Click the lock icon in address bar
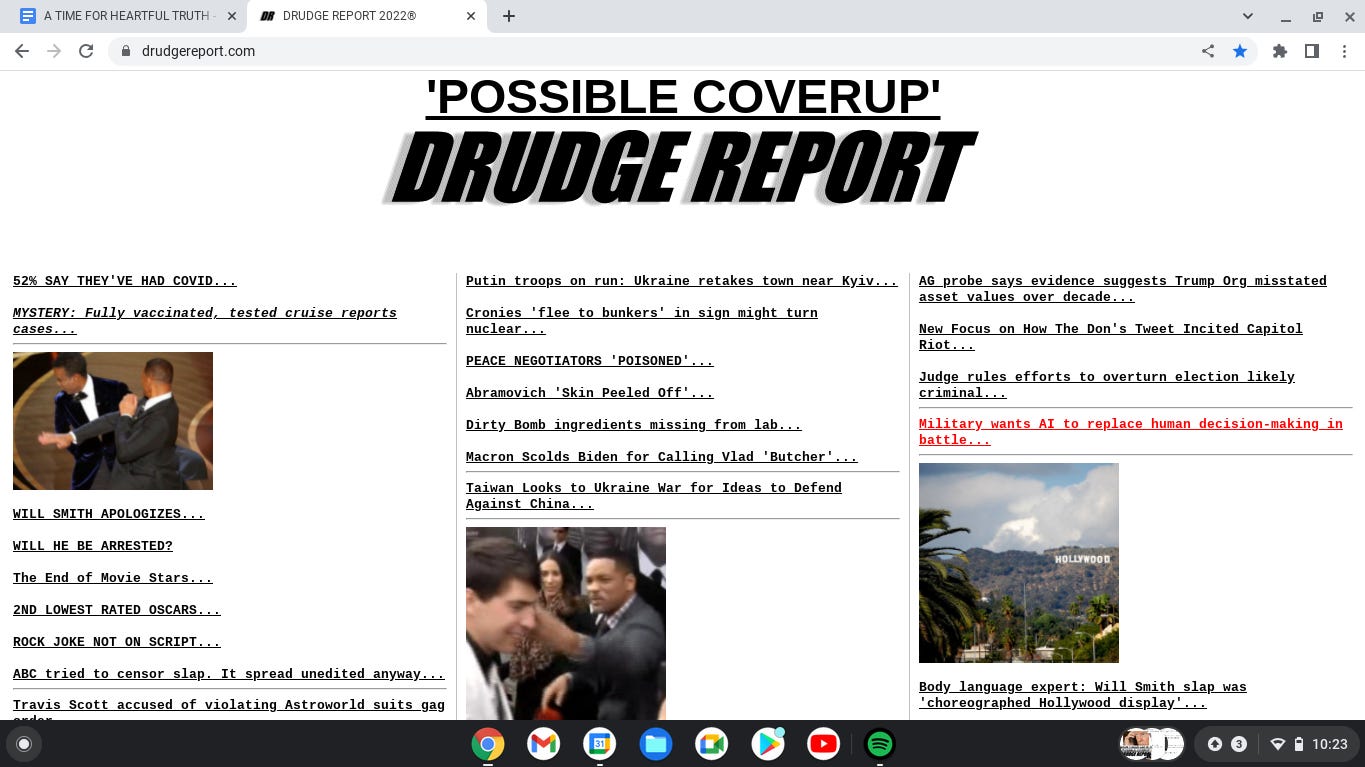1365x767 pixels. point(125,51)
